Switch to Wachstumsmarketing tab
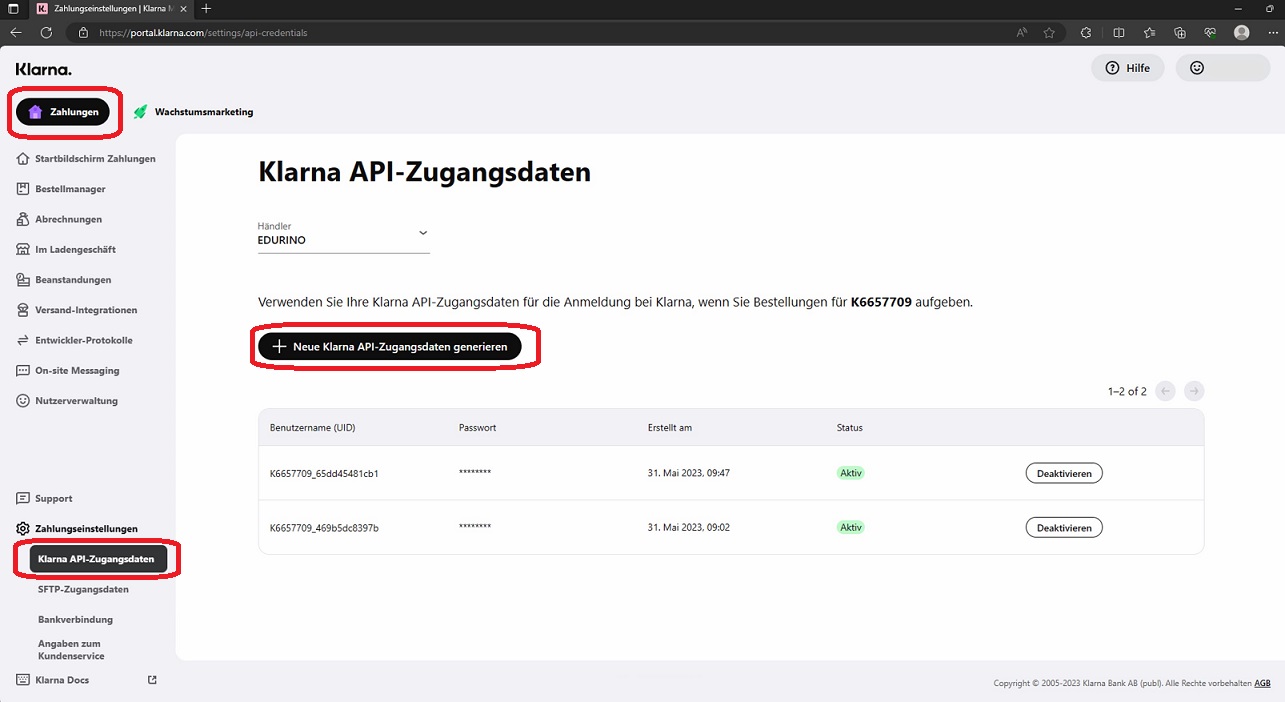The width and height of the screenshot is (1285, 702). pyautogui.click(x=194, y=112)
